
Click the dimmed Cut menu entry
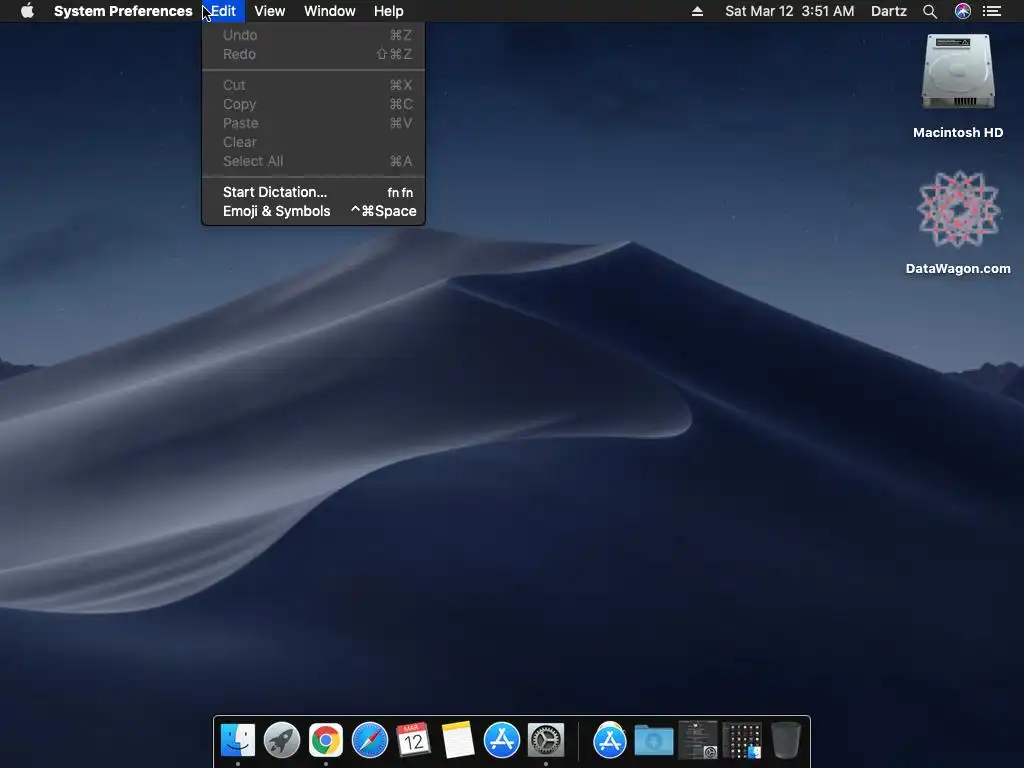313,85
